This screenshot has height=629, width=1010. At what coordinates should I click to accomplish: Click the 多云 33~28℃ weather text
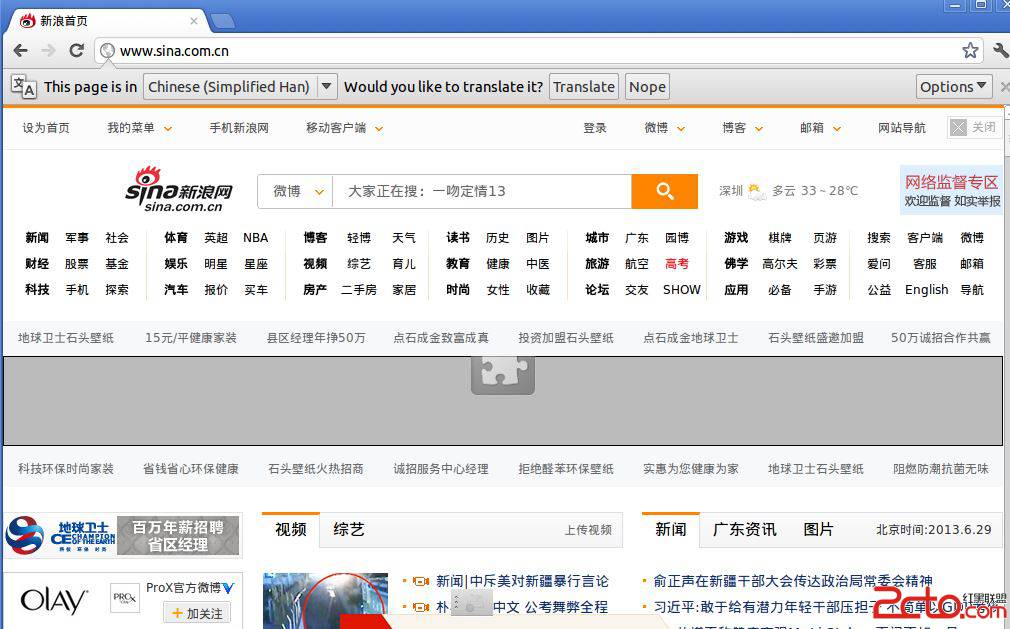815,191
